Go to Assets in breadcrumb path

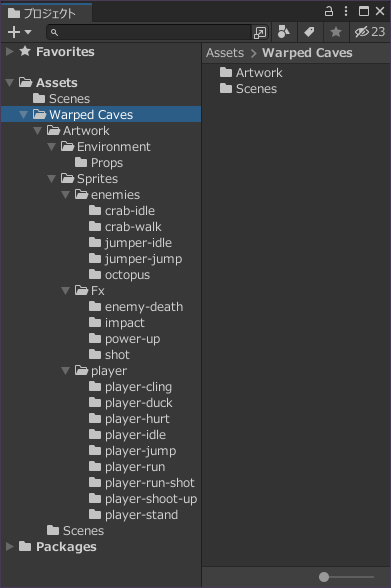pos(225,53)
